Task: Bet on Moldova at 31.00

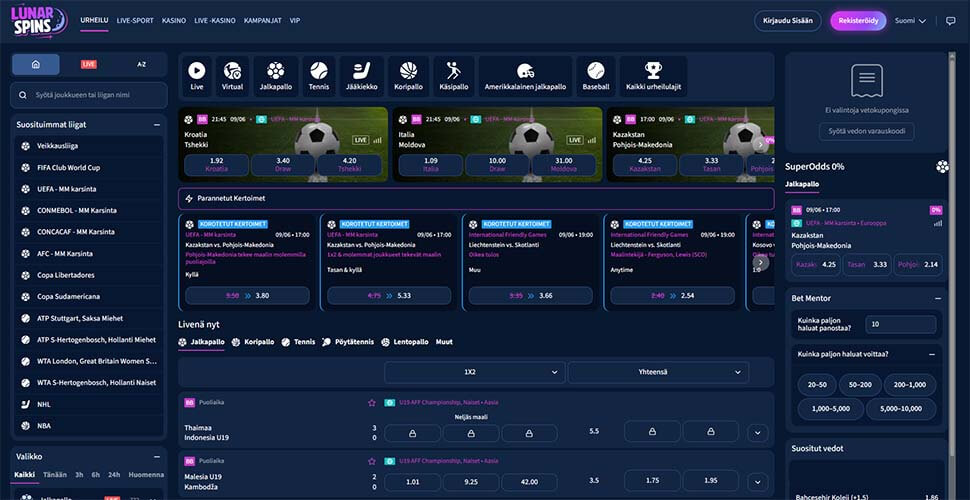Action: point(564,165)
